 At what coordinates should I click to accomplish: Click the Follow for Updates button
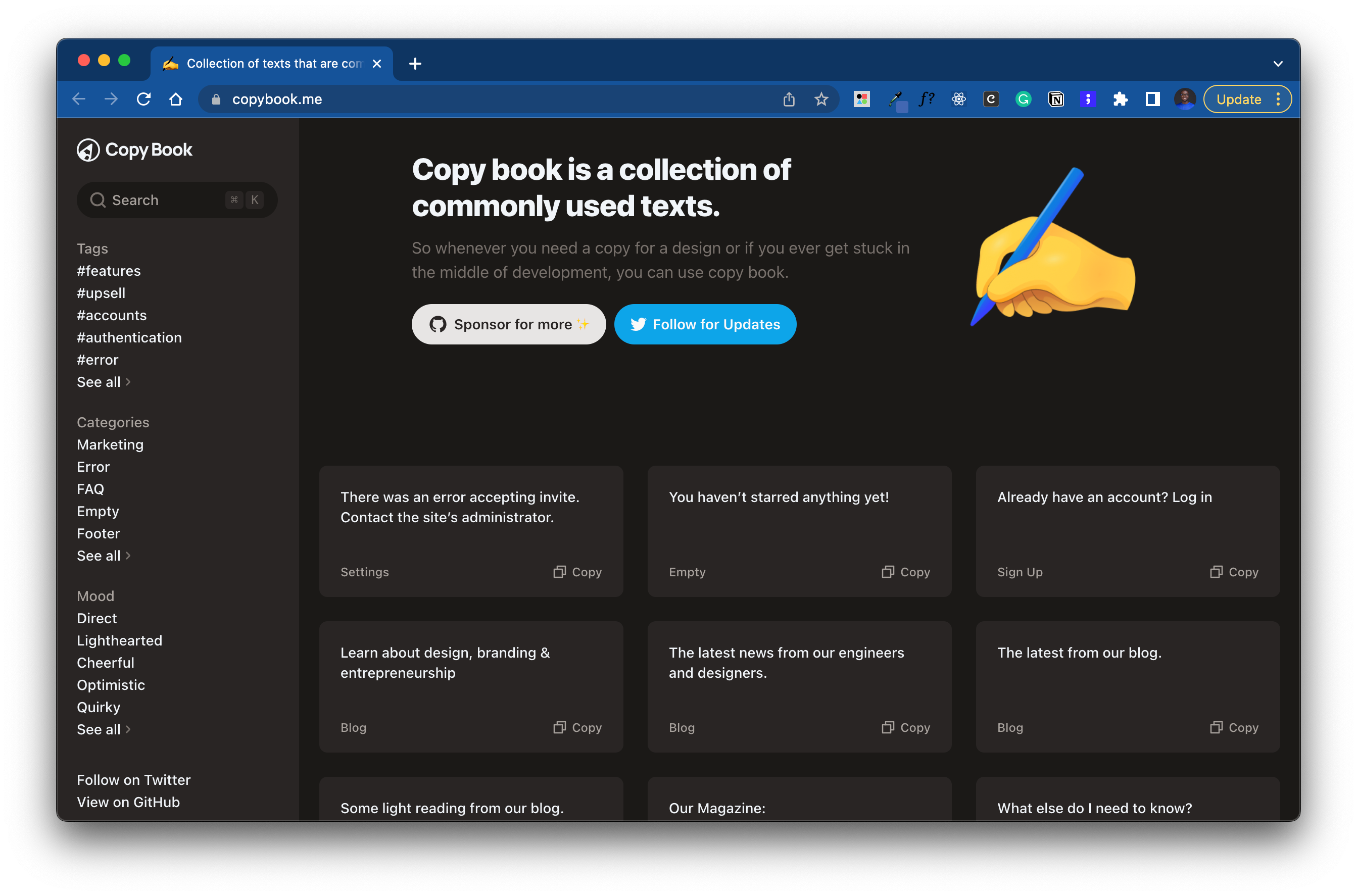[x=705, y=324]
